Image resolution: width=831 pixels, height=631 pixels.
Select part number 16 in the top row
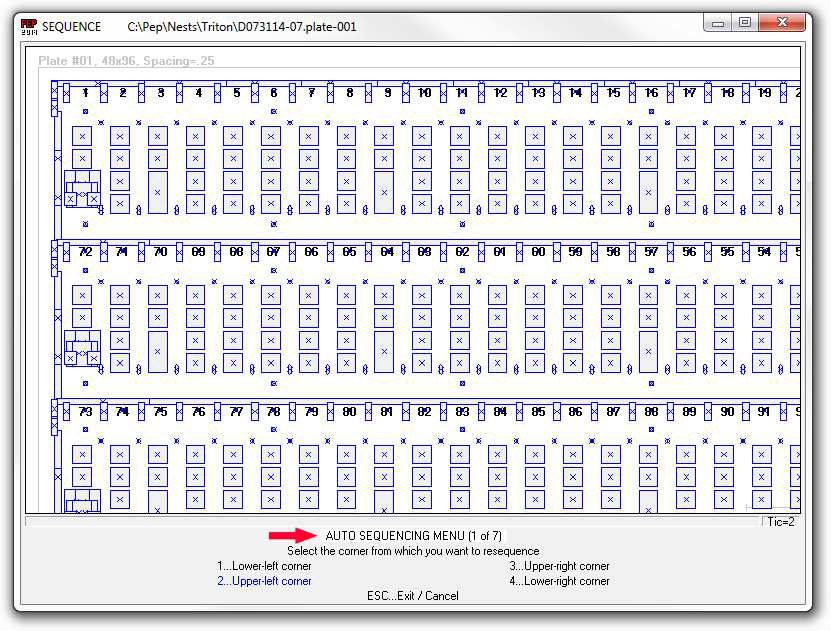click(x=651, y=93)
